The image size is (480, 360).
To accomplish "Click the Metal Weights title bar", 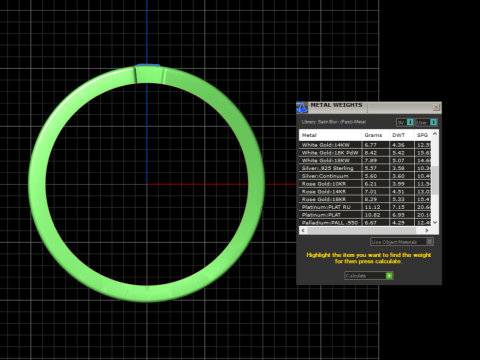I will coord(369,107).
